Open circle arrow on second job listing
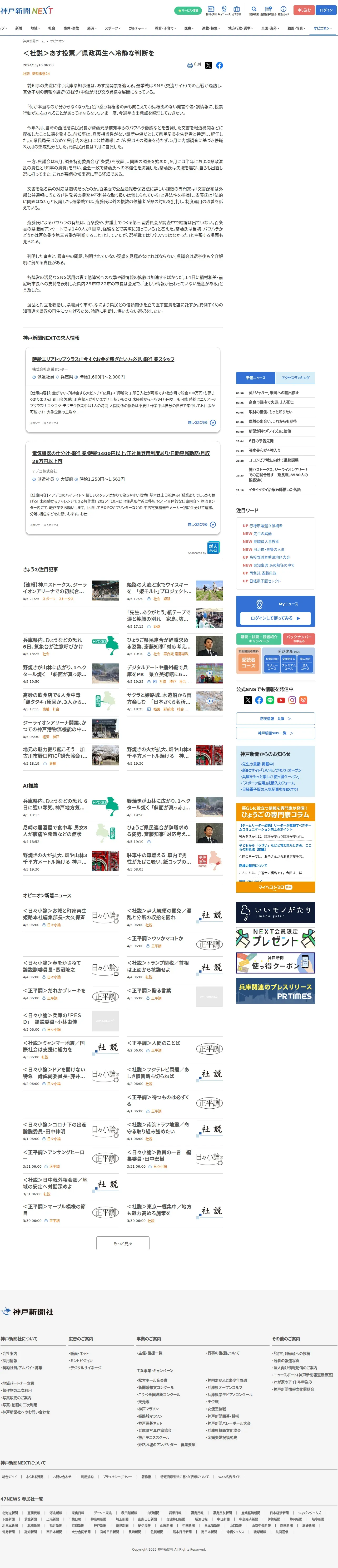Screen dimensions: 338x1568 pyautogui.click(x=213, y=524)
